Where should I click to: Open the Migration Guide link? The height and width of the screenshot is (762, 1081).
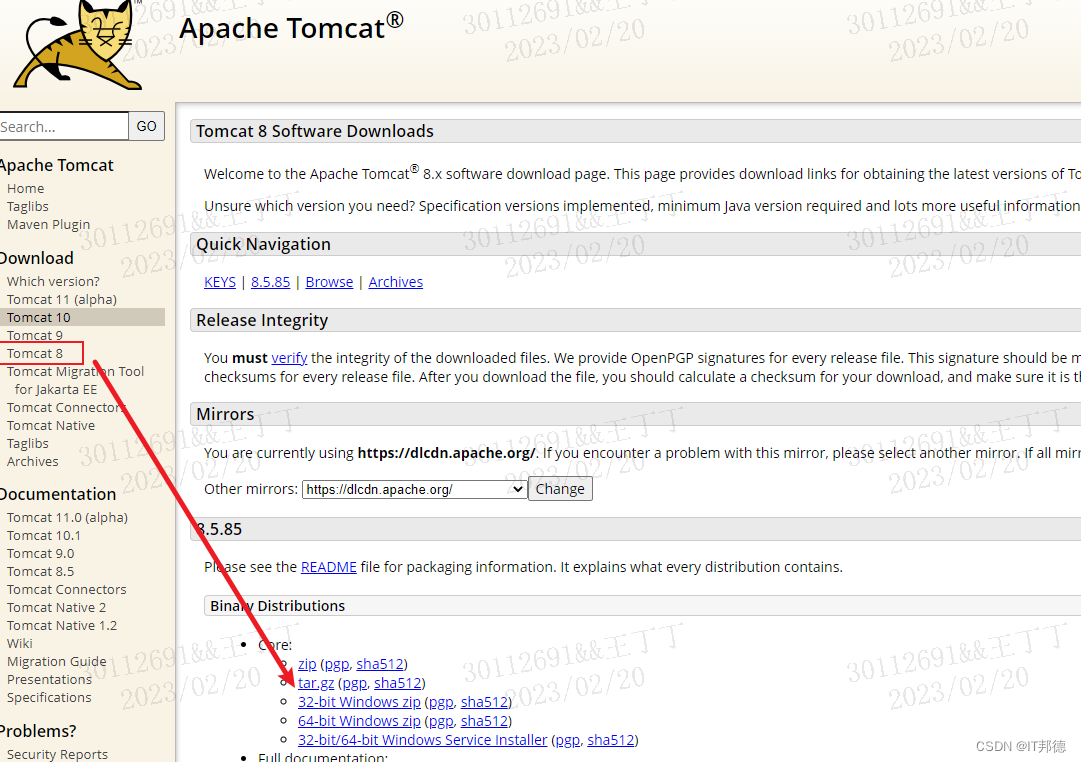(57, 661)
